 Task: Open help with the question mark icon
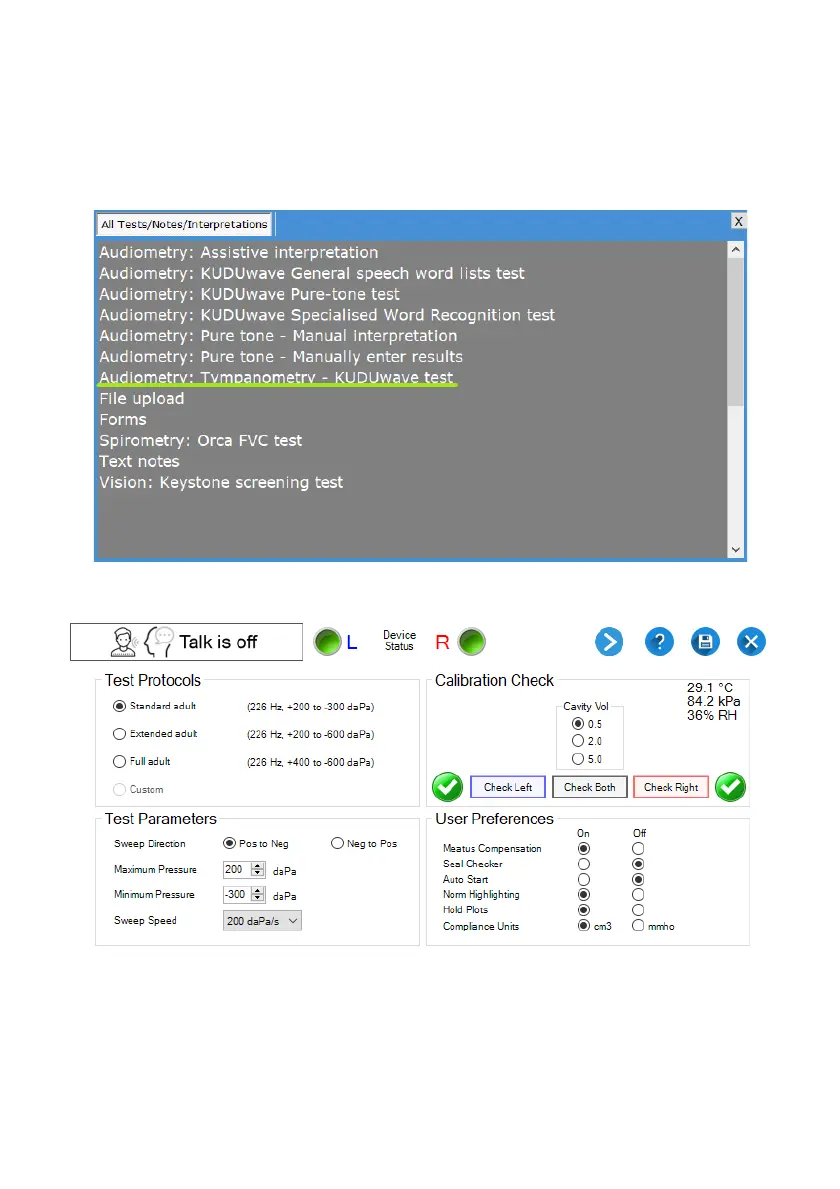coord(659,642)
